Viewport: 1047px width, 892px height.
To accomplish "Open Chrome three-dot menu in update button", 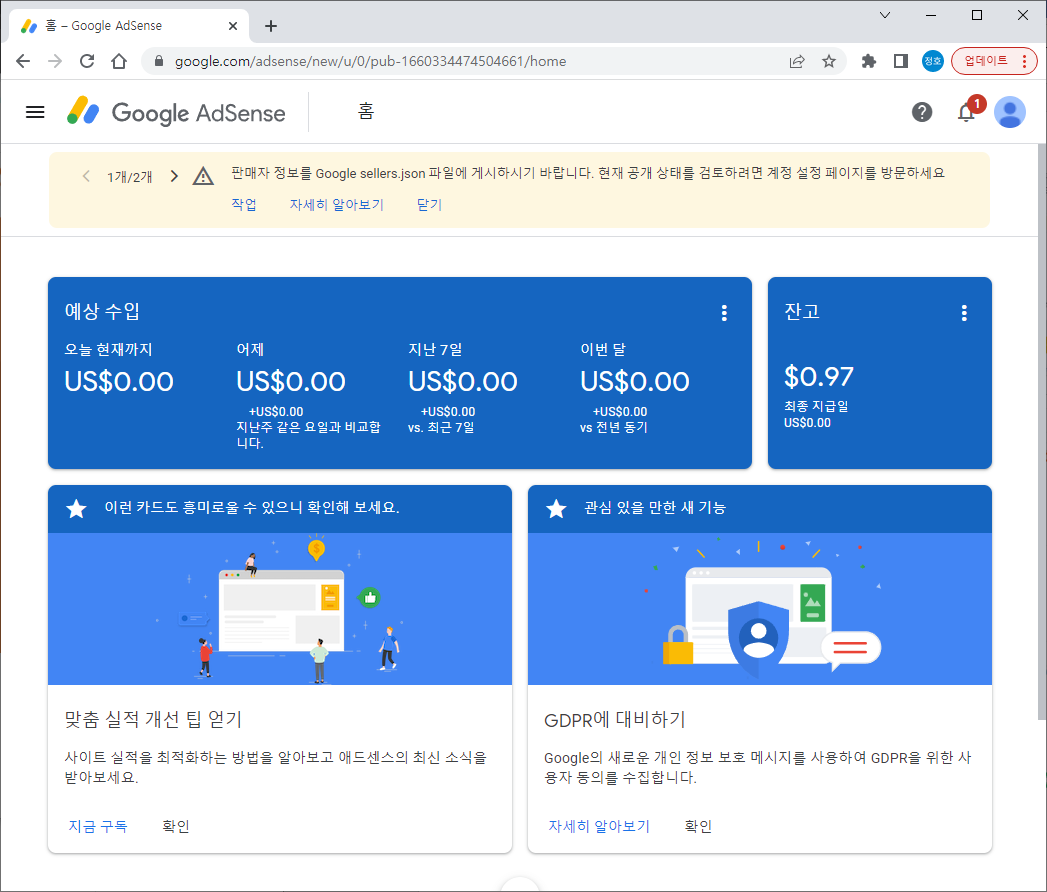I will coord(1024,61).
